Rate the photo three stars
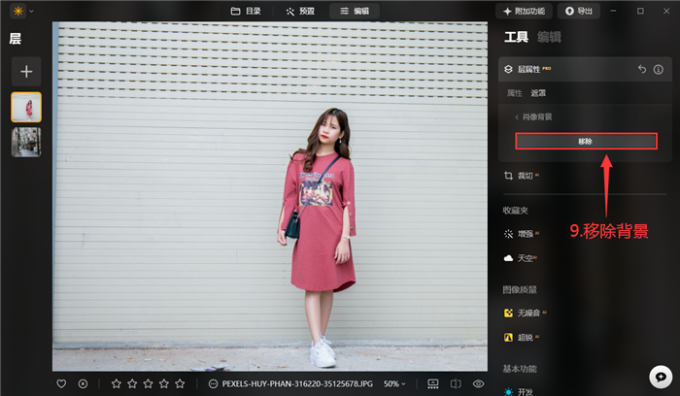The height and width of the screenshot is (396, 680). (x=148, y=384)
